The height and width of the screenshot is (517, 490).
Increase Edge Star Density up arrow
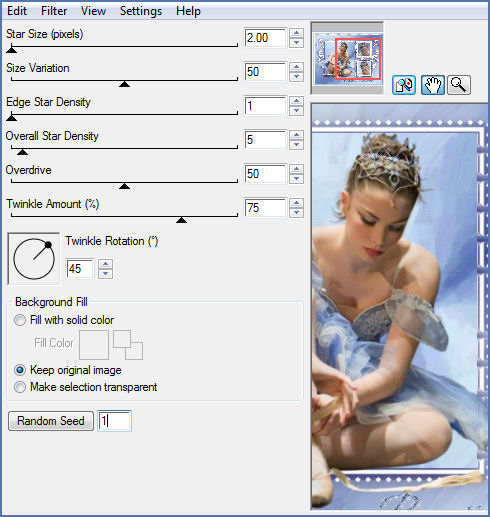tap(296, 101)
